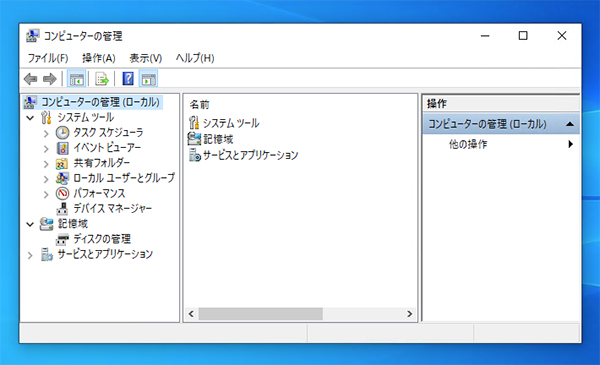600x365 pixels.
Task: Close the コンピューターの管理 window
Action: [x=562, y=36]
